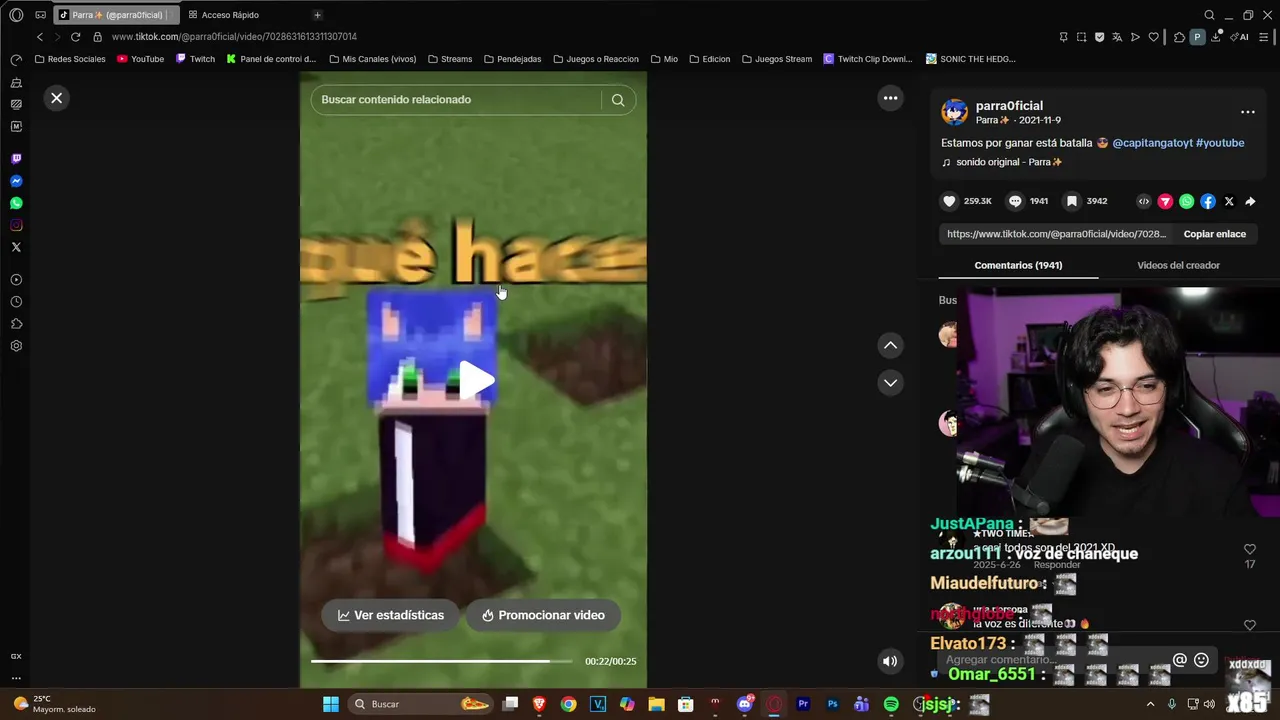Open comments via the speech bubble icon

(1015, 201)
